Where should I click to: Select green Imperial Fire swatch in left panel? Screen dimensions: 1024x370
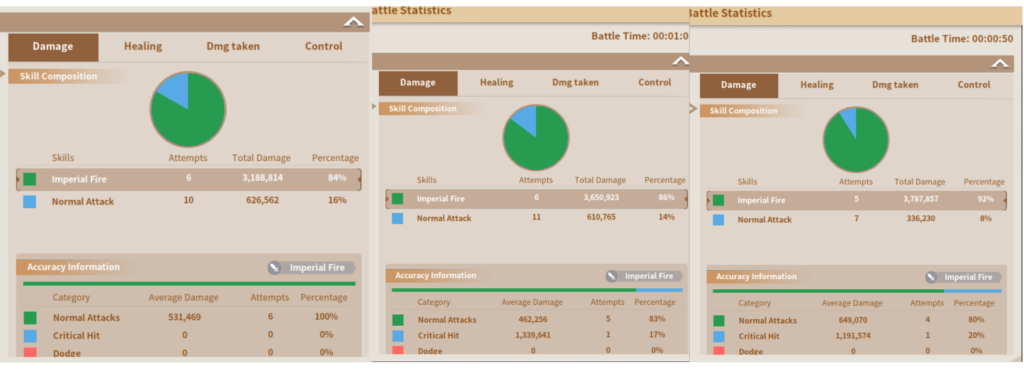pos(29,179)
